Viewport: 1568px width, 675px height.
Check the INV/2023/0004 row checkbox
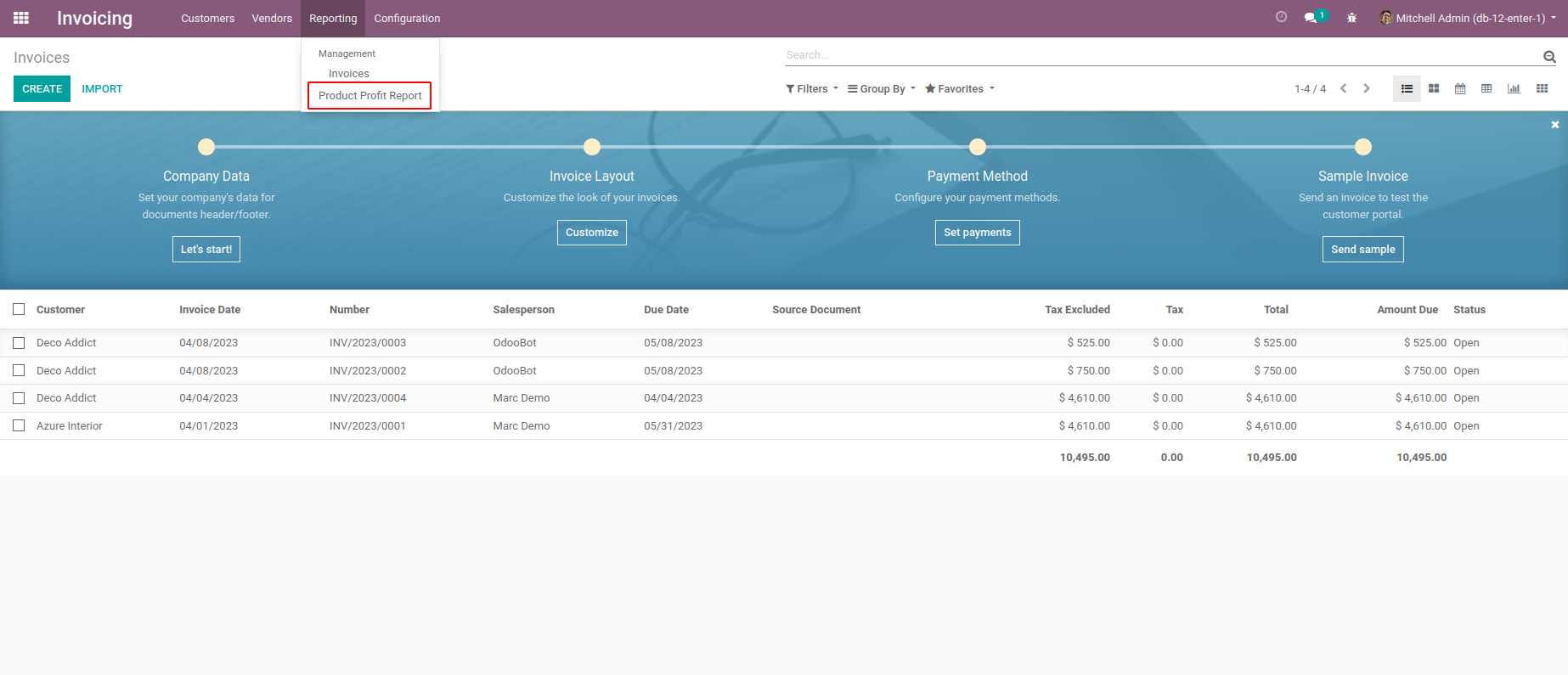tap(19, 398)
